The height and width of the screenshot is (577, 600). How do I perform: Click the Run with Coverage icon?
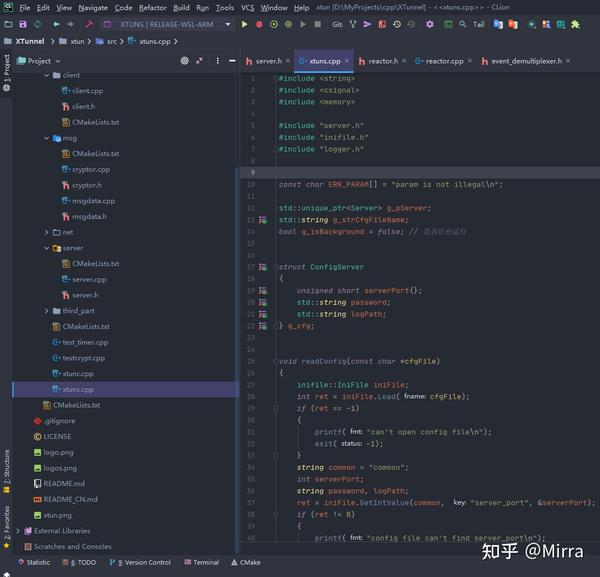274,24
